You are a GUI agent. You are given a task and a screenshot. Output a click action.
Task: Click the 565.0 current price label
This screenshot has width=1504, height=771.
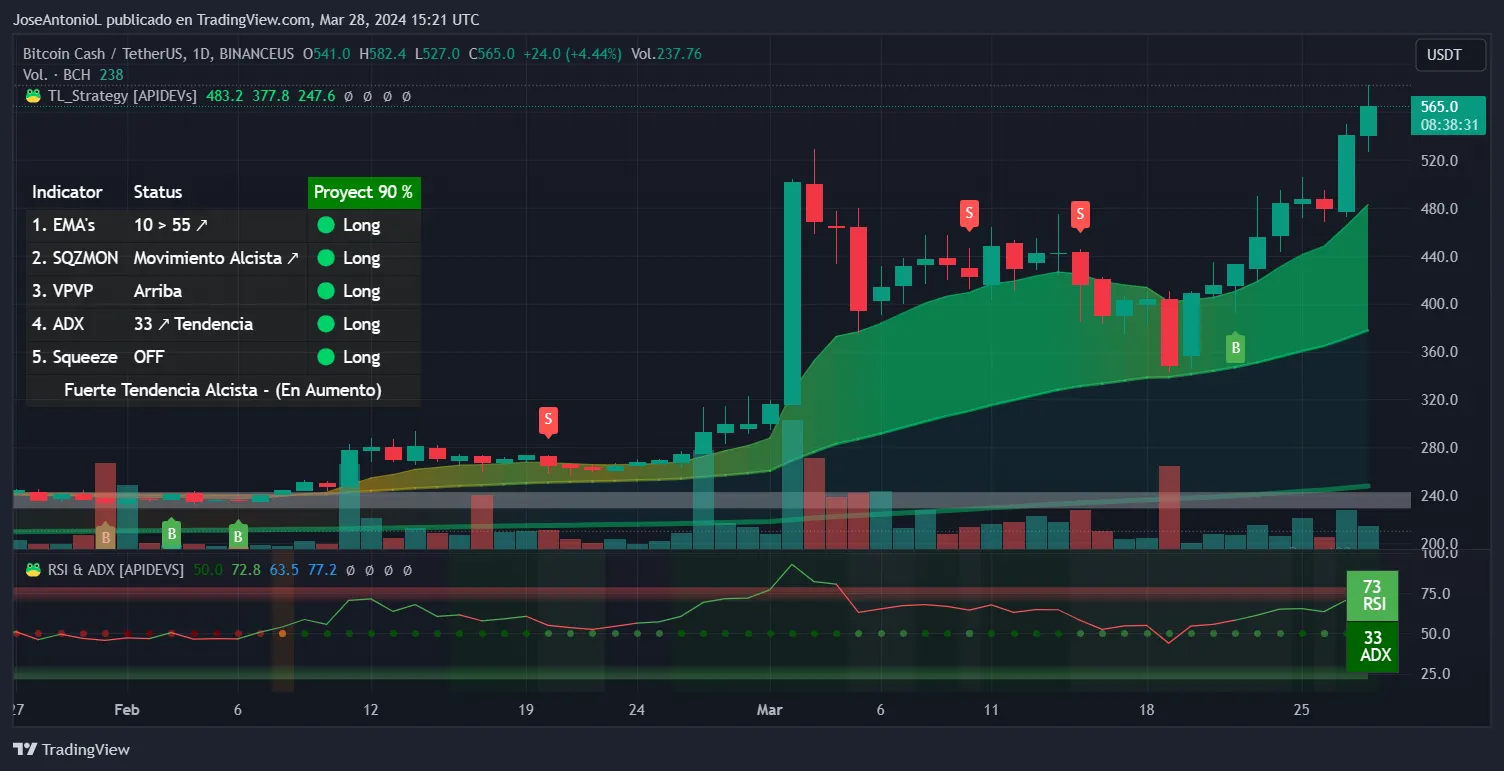(x=1439, y=106)
